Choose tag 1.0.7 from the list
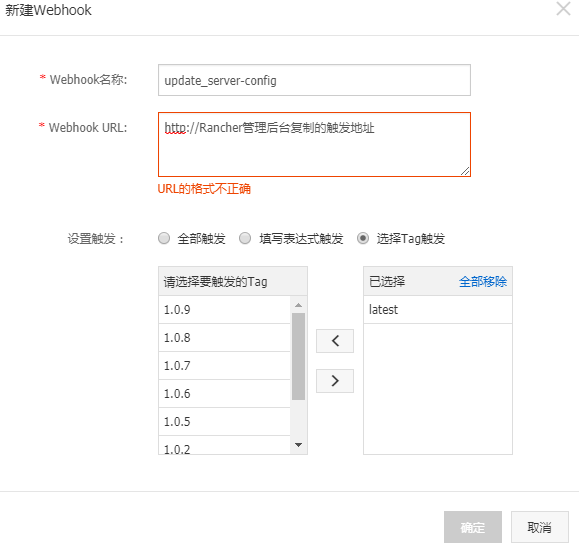The image size is (579, 551). [225, 366]
